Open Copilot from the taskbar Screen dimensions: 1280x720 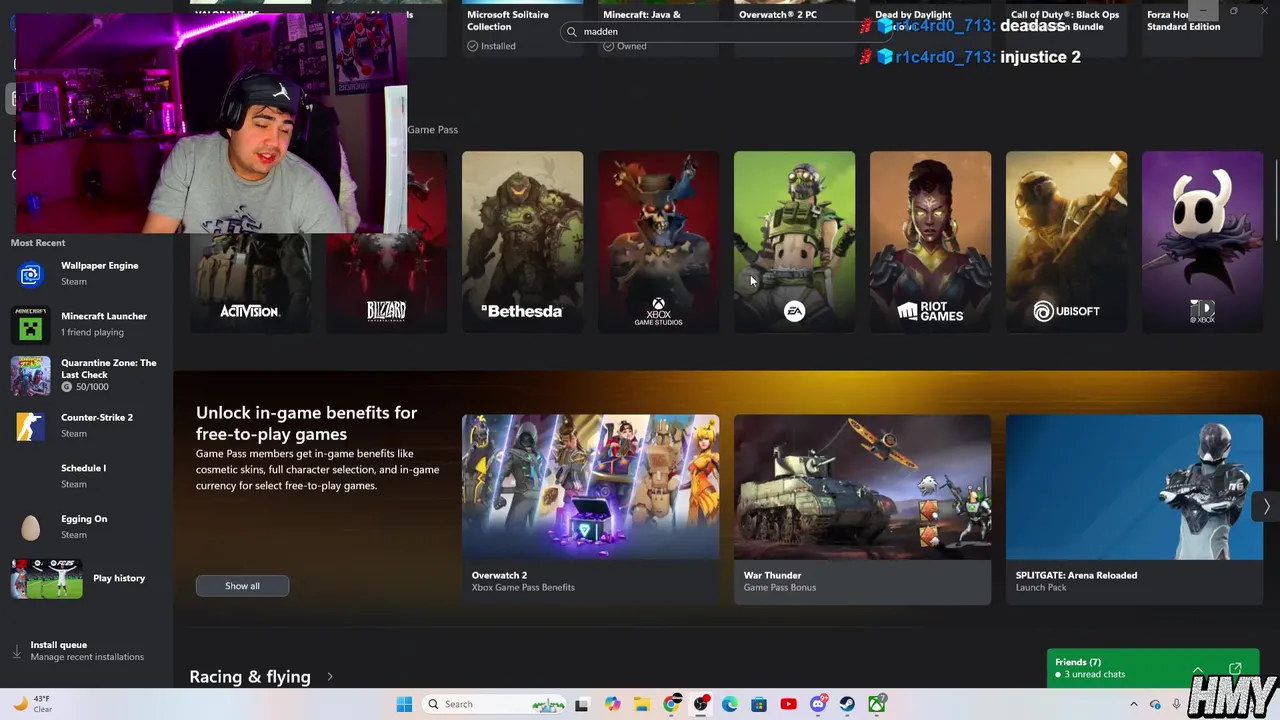[x=612, y=704]
